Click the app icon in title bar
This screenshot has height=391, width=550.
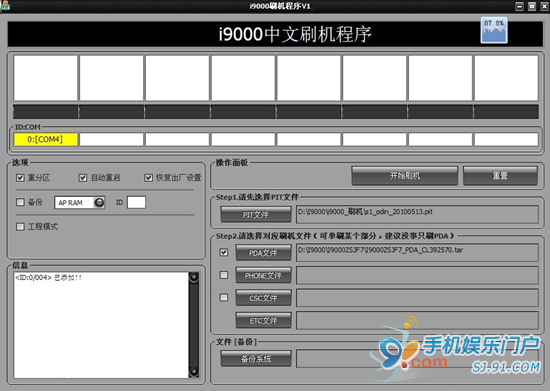pos(5,6)
